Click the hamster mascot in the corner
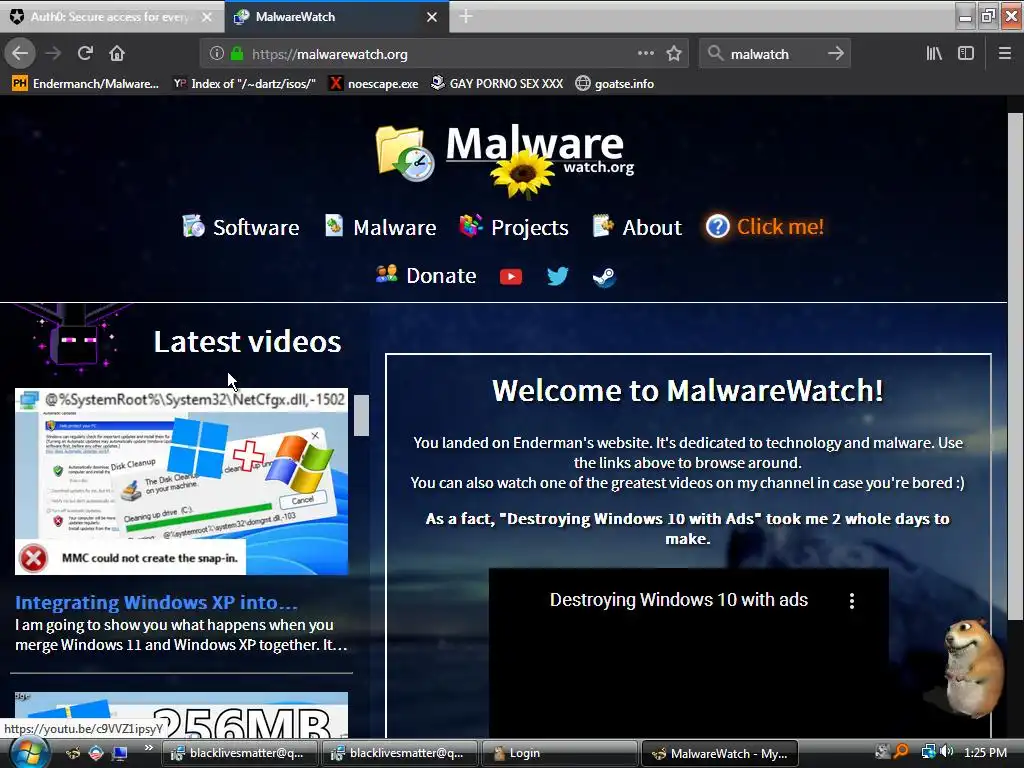Image resolution: width=1024 pixels, height=768 pixels. pos(972,667)
